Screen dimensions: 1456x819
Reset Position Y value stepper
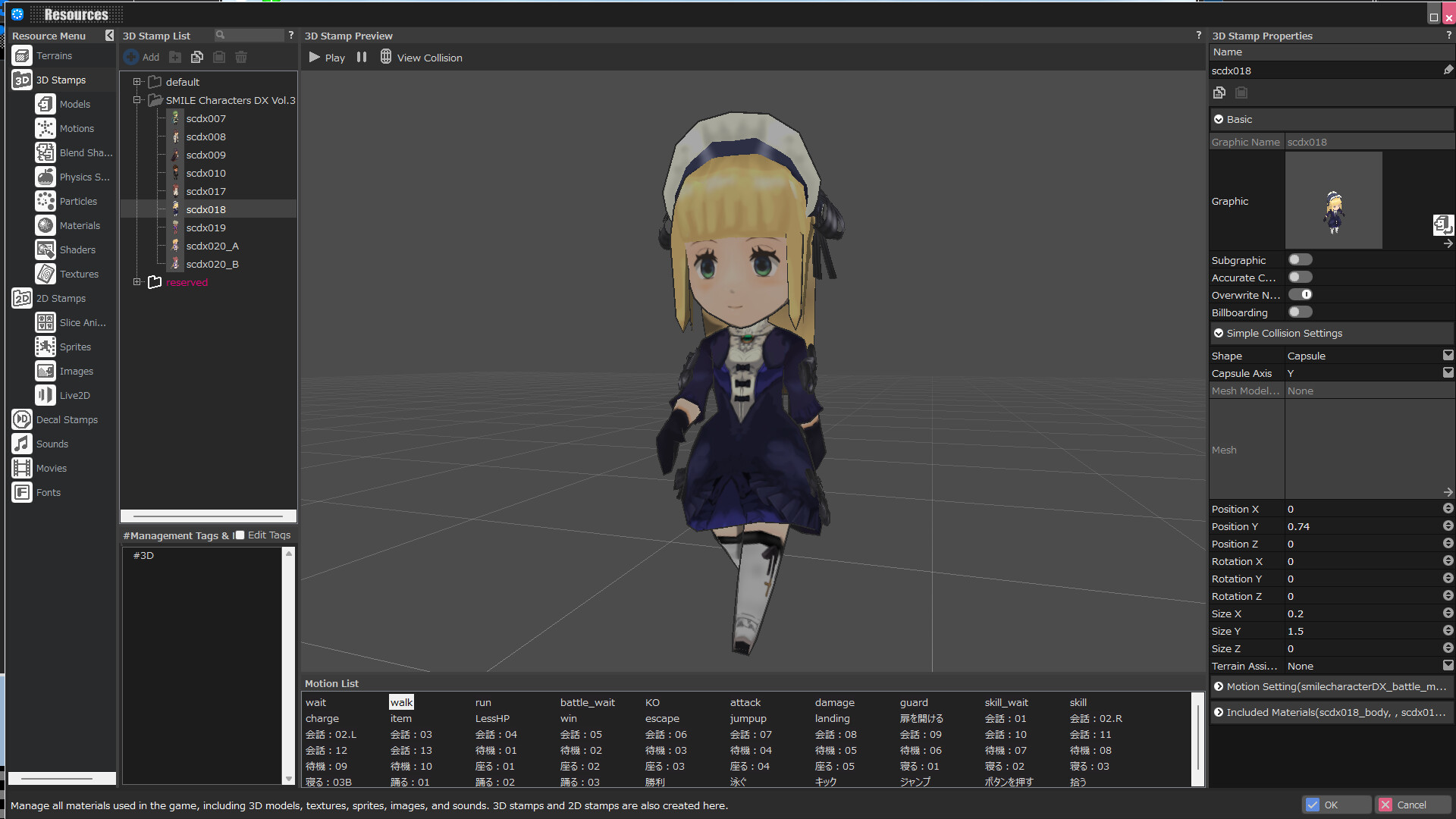tap(1448, 526)
